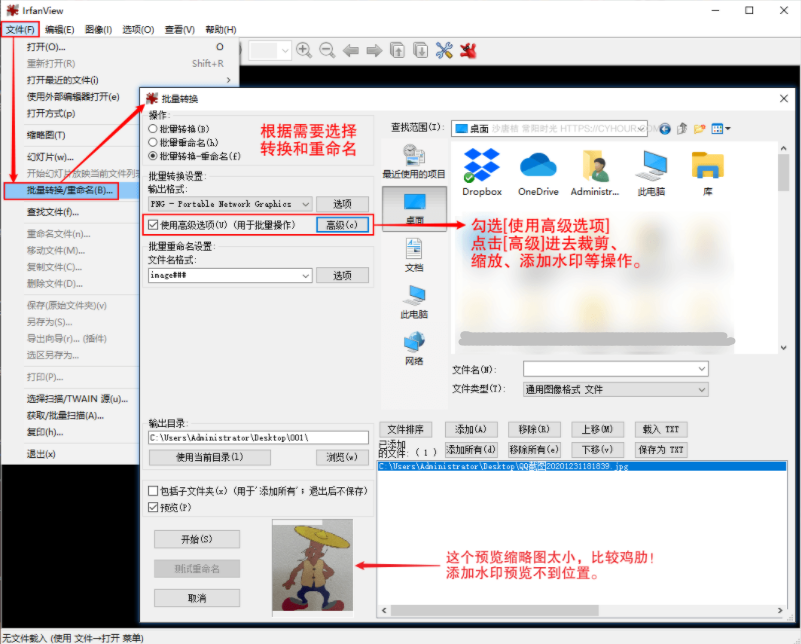Open the 帮助(H) menu
The image size is (801, 644).
pos(221,30)
